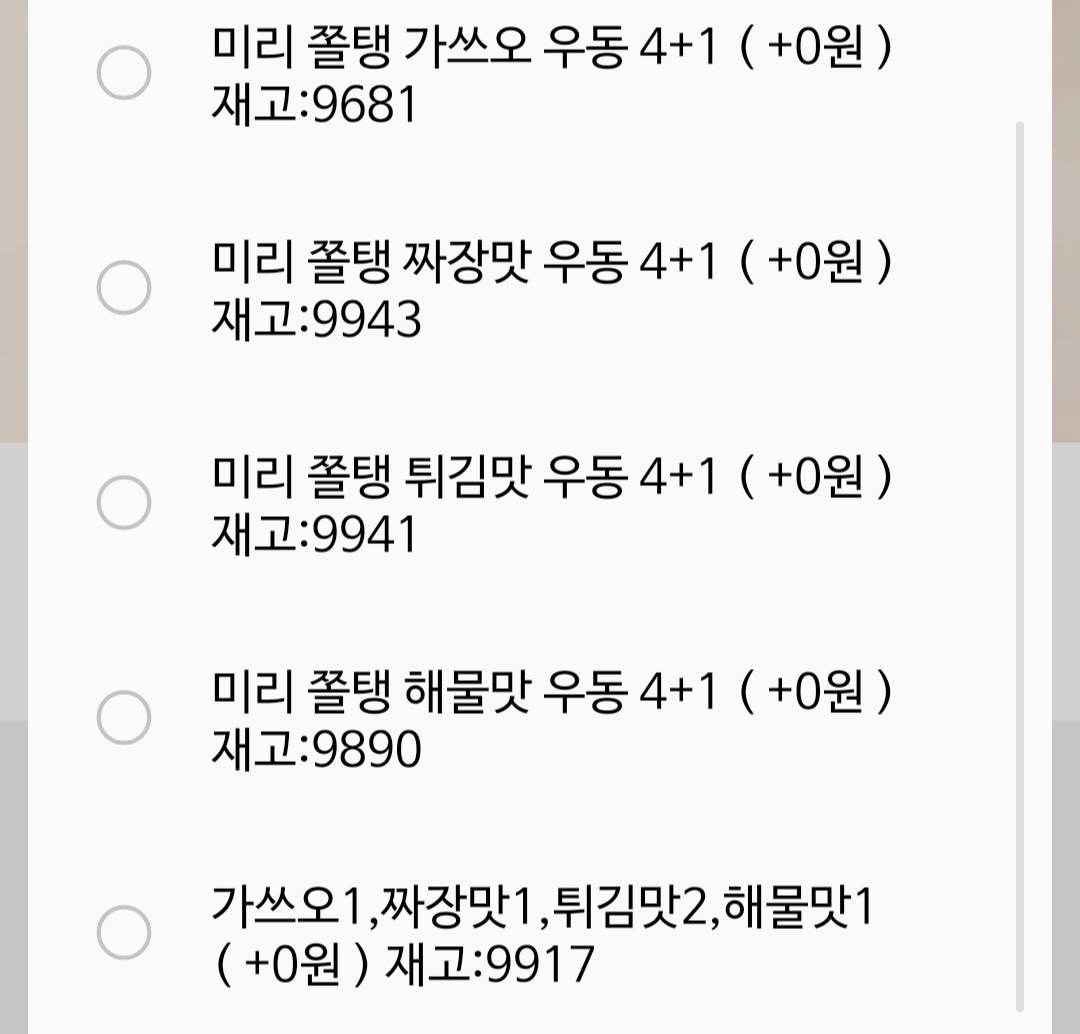Tap the '미리 쫄탱 해물맛 우동 4+1' option text

465,694
